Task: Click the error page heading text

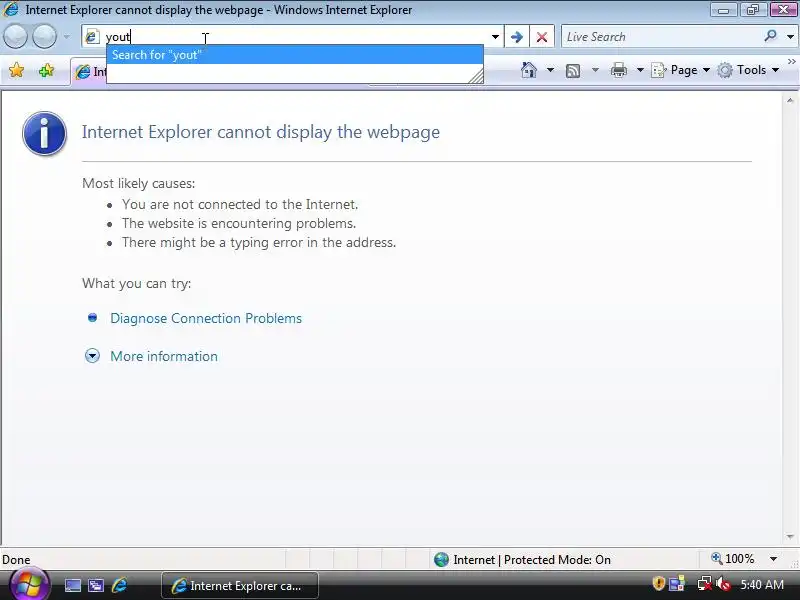Action: [x=261, y=132]
